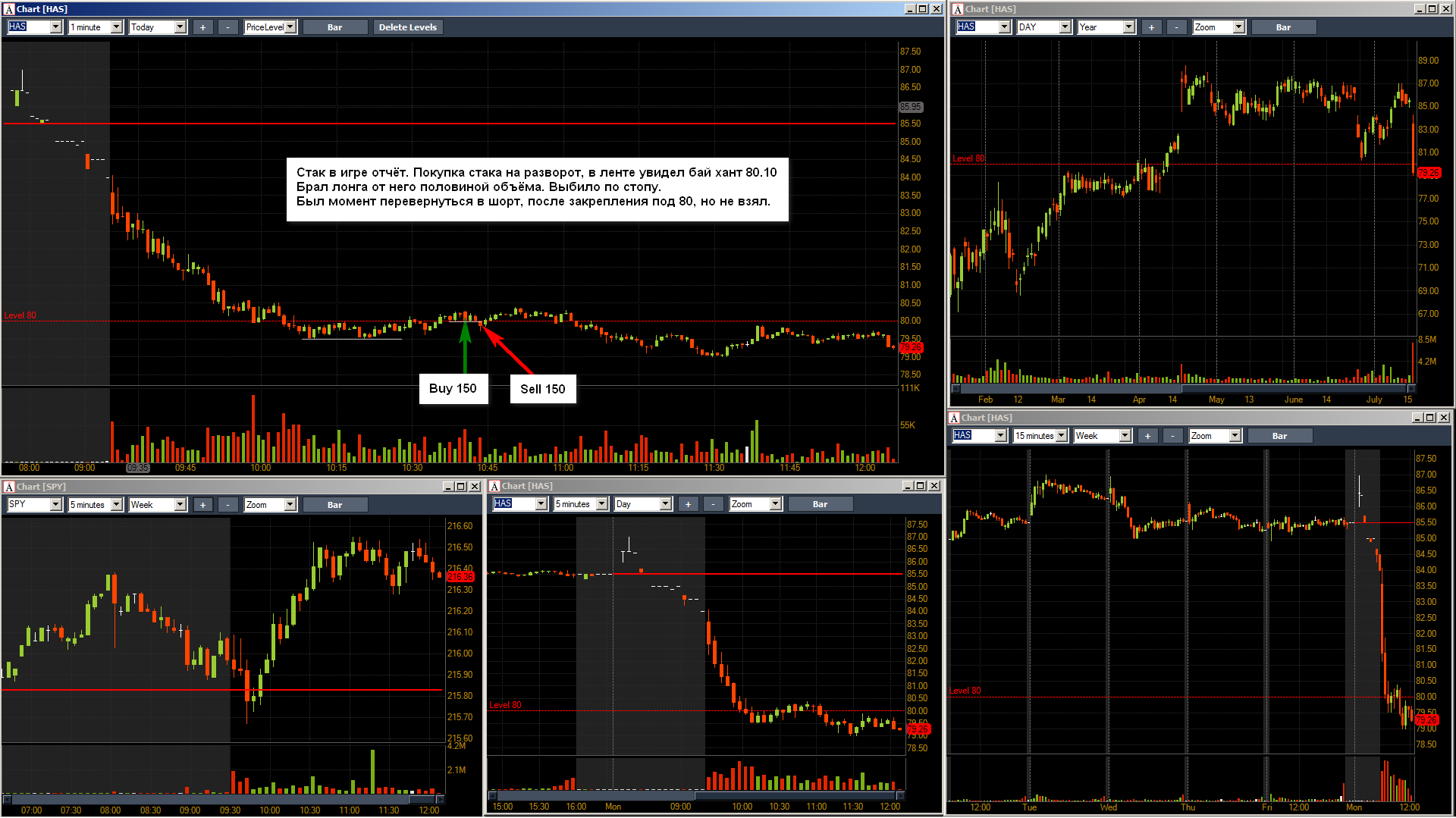Click the Bar button in main HAS chart
Viewport: 1456px width, 818px height.
[x=334, y=27]
